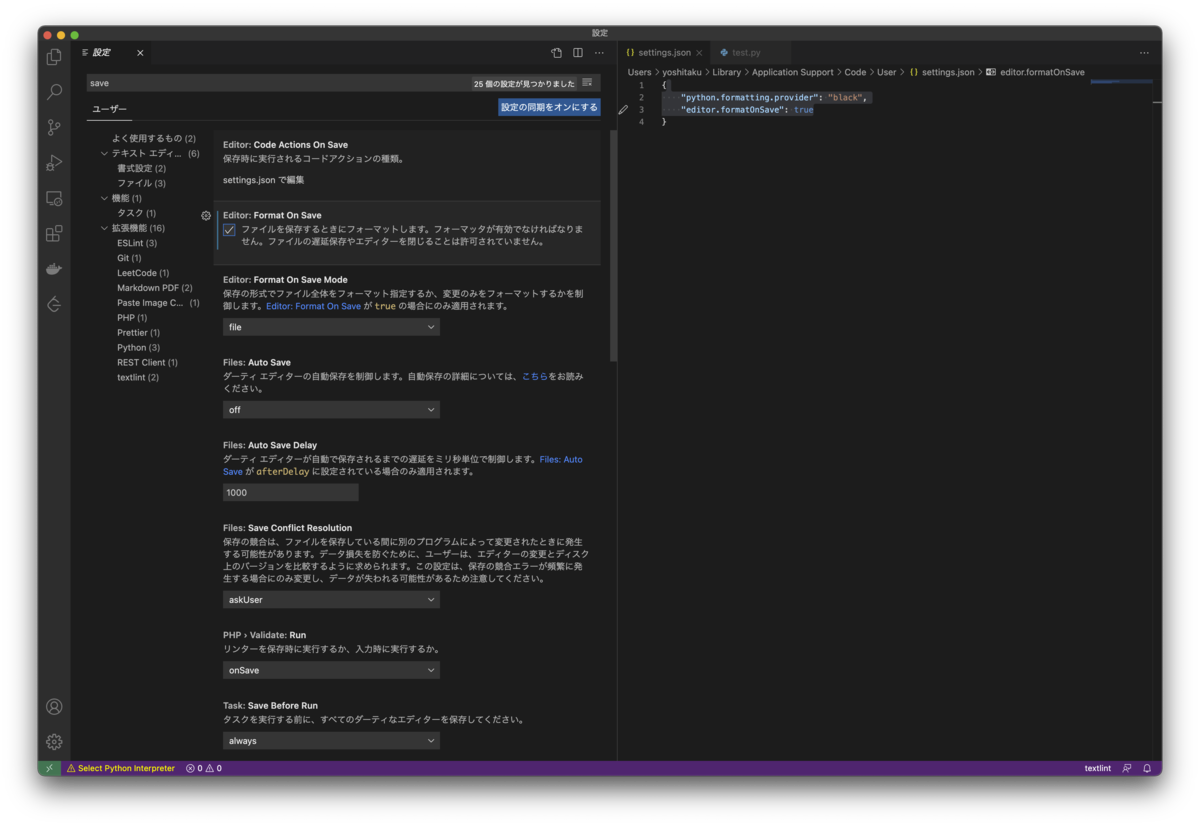Close the settings.json tab

tap(699, 53)
